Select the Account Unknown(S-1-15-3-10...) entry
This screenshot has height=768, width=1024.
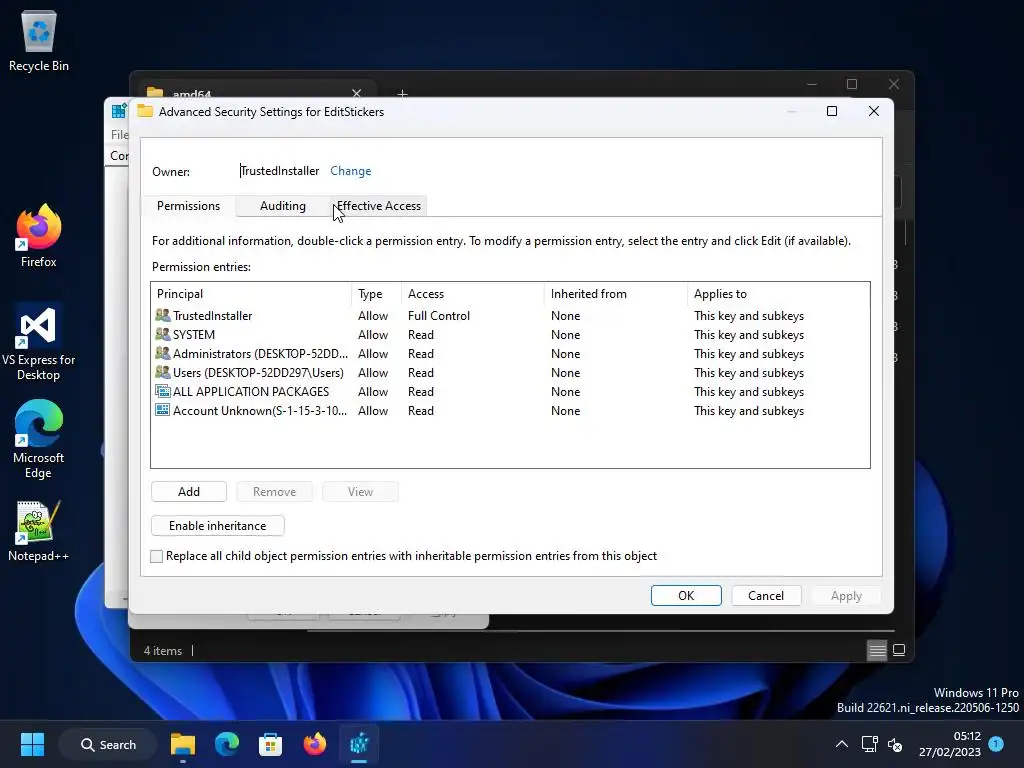click(x=510, y=410)
